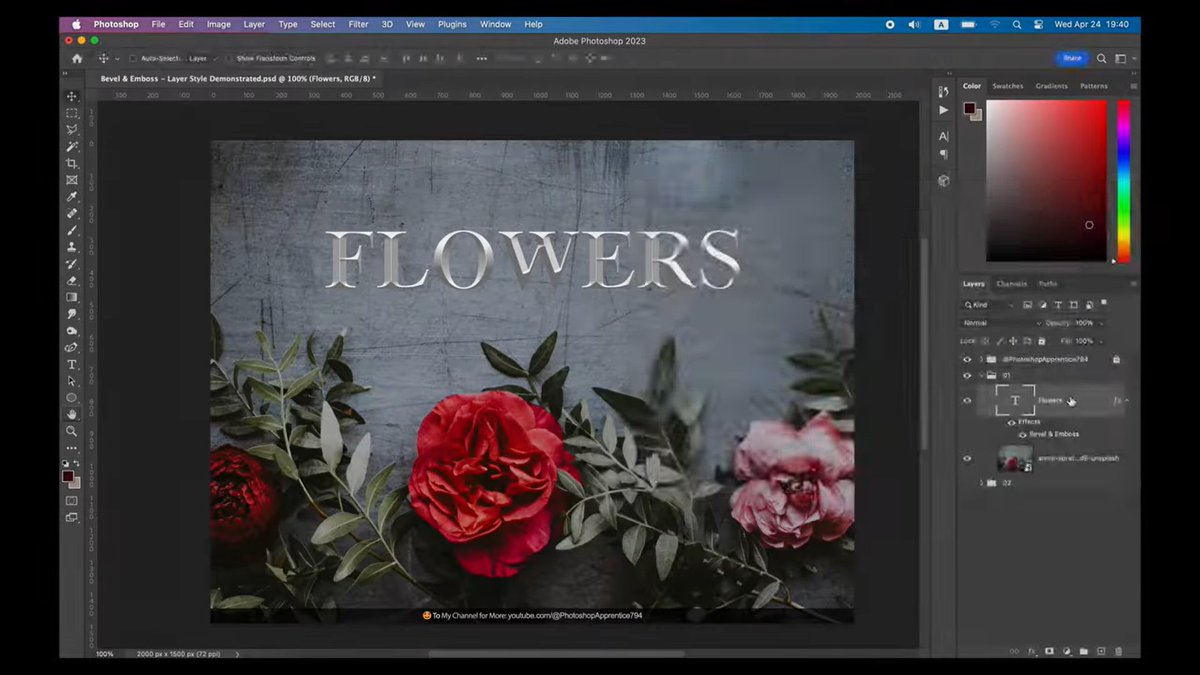Select the Eraser tool
1200x675 pixels.
(72, 281)
